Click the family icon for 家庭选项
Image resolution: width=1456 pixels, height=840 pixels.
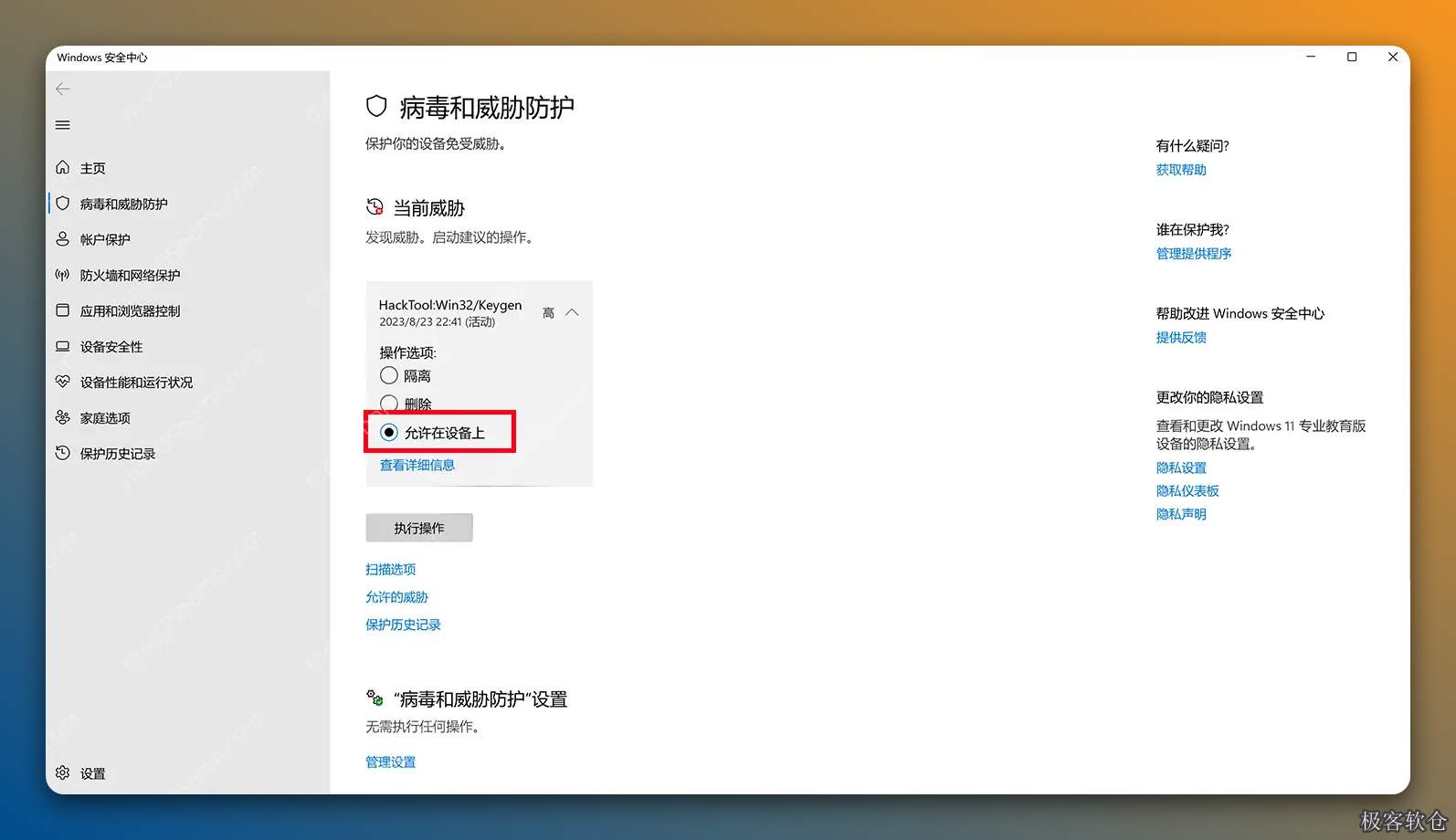point(63,417)
